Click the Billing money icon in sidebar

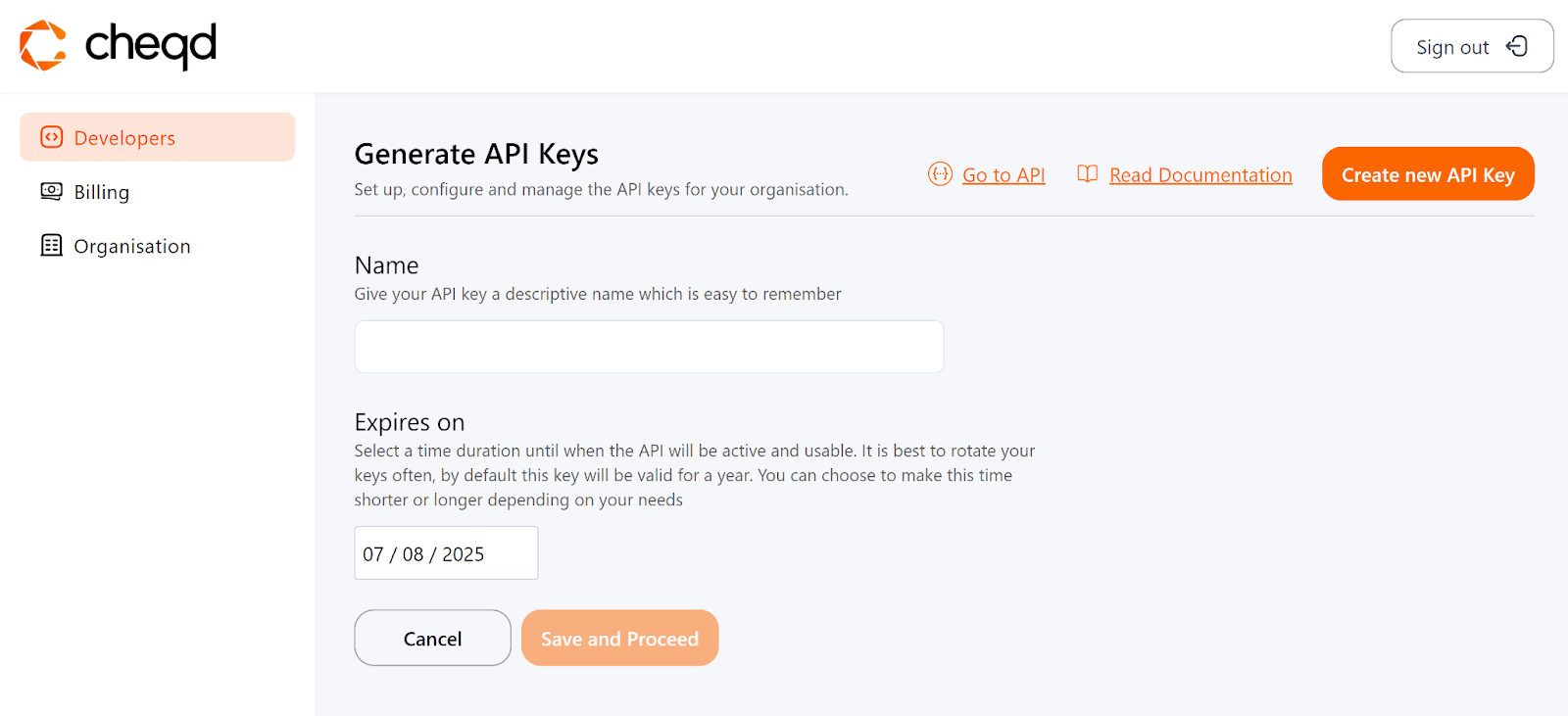click(x=52, y=191)
